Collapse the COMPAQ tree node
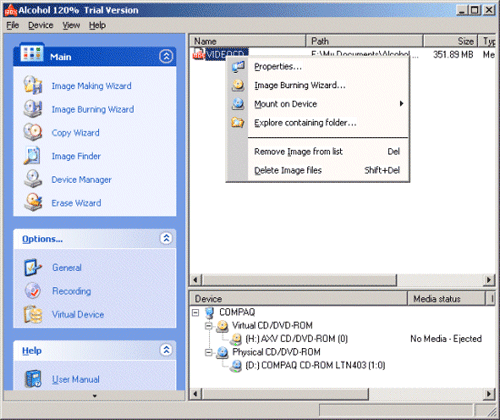Screen dimensions: 500x420 click(196, 312)
